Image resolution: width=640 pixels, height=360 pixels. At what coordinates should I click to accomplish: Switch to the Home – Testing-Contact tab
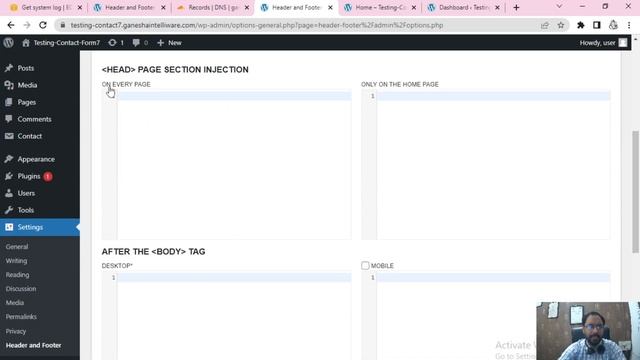point(380,7)
